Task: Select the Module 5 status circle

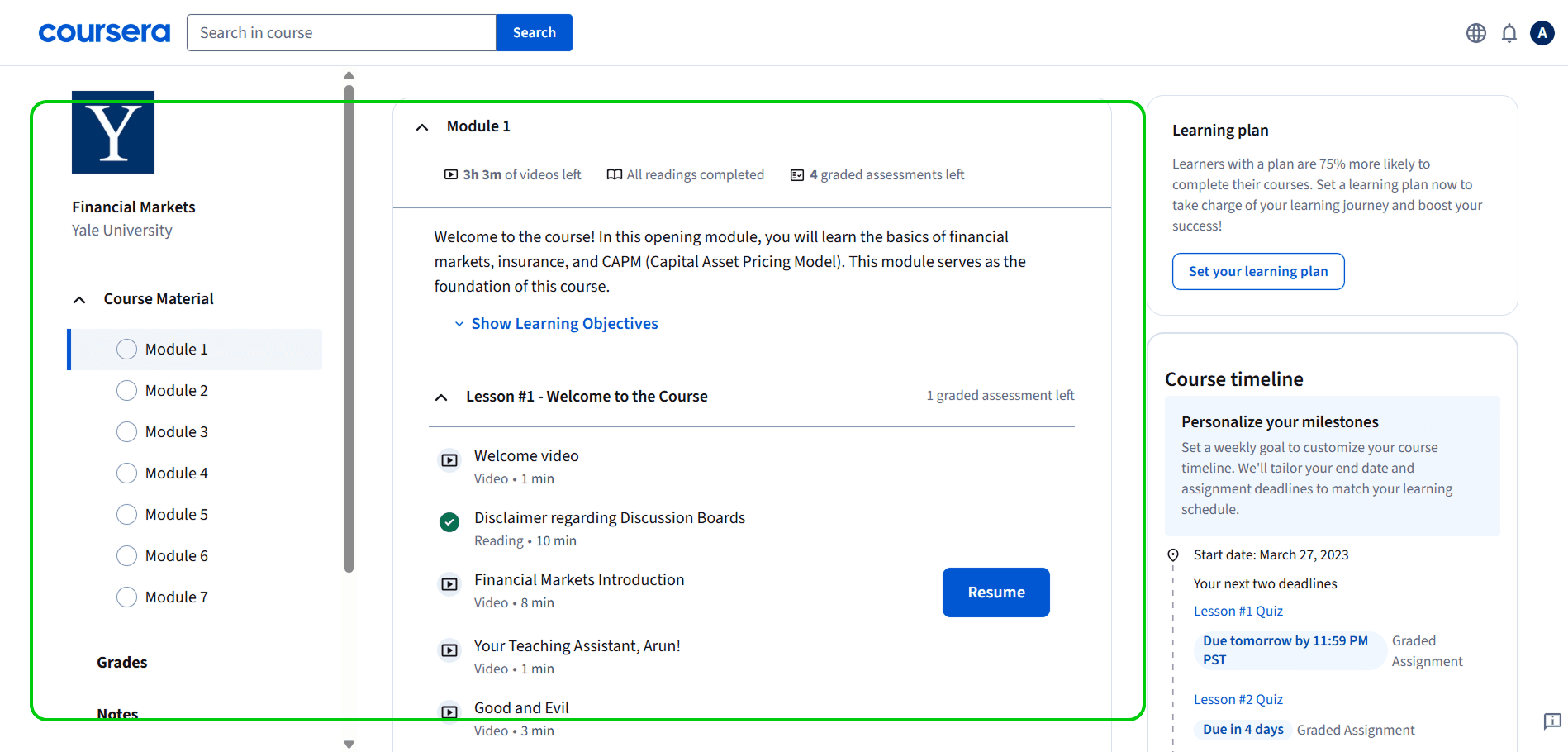Action: 126,515
